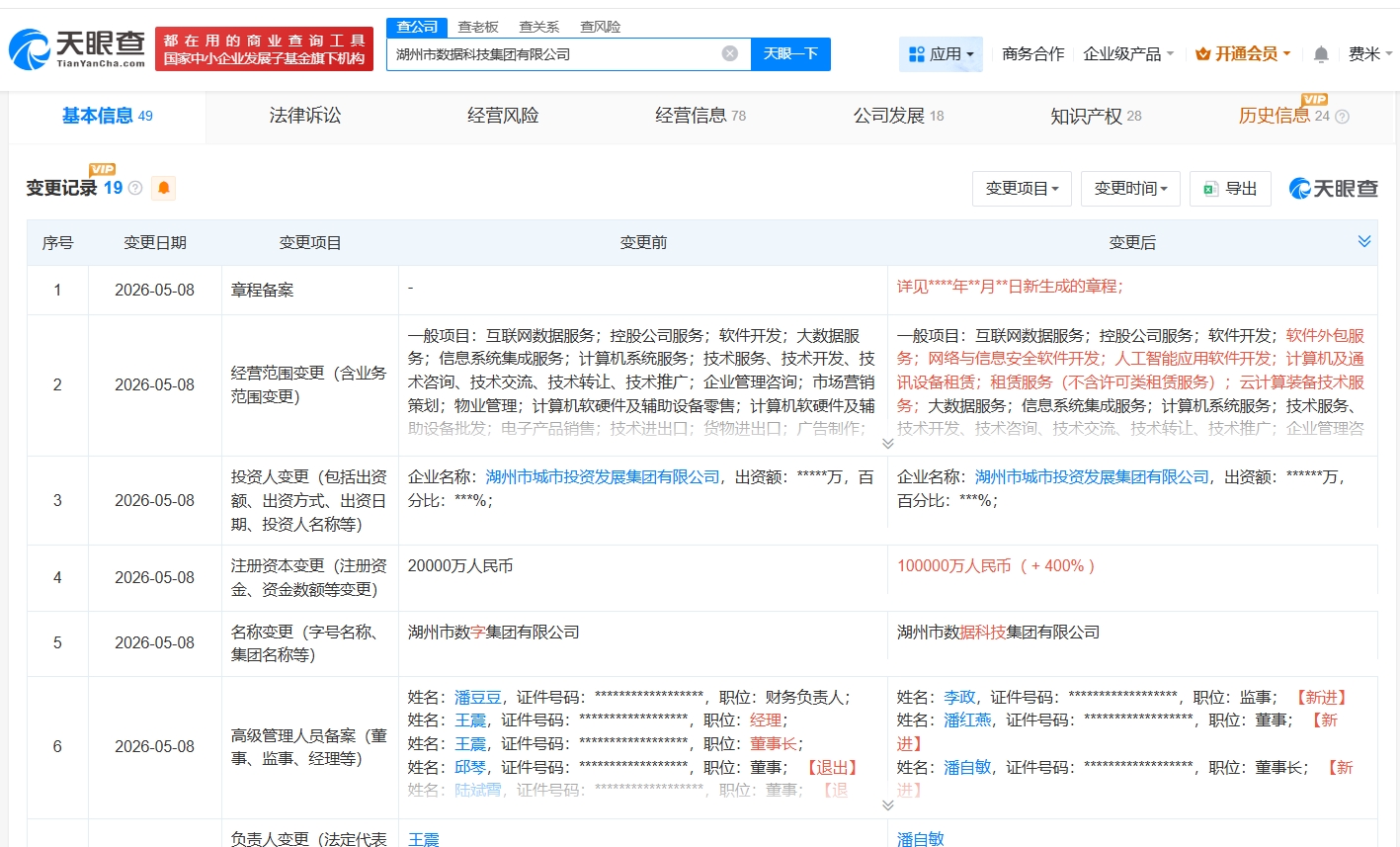Viewport: 1400px width, 847px height.
Task: Open 王震 link with 职位 经理
Action: (470, 720)
